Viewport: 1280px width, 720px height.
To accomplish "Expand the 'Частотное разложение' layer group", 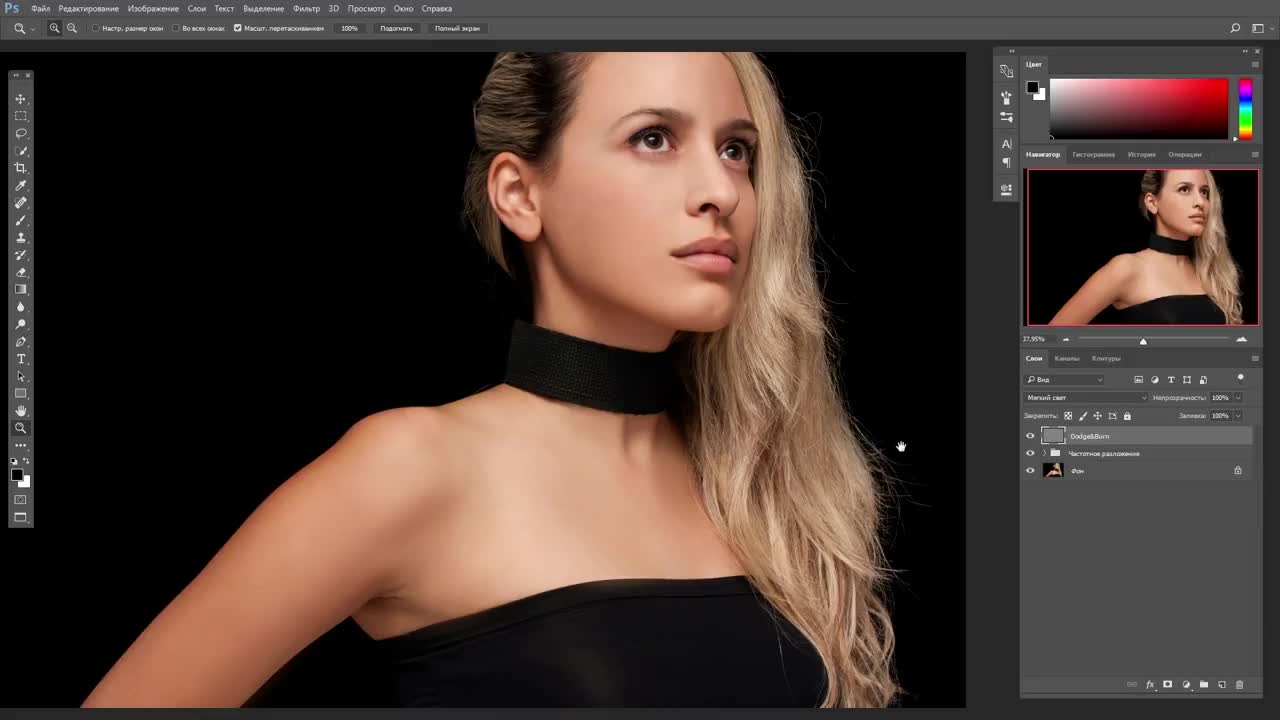I will [x=1044, y=453].
